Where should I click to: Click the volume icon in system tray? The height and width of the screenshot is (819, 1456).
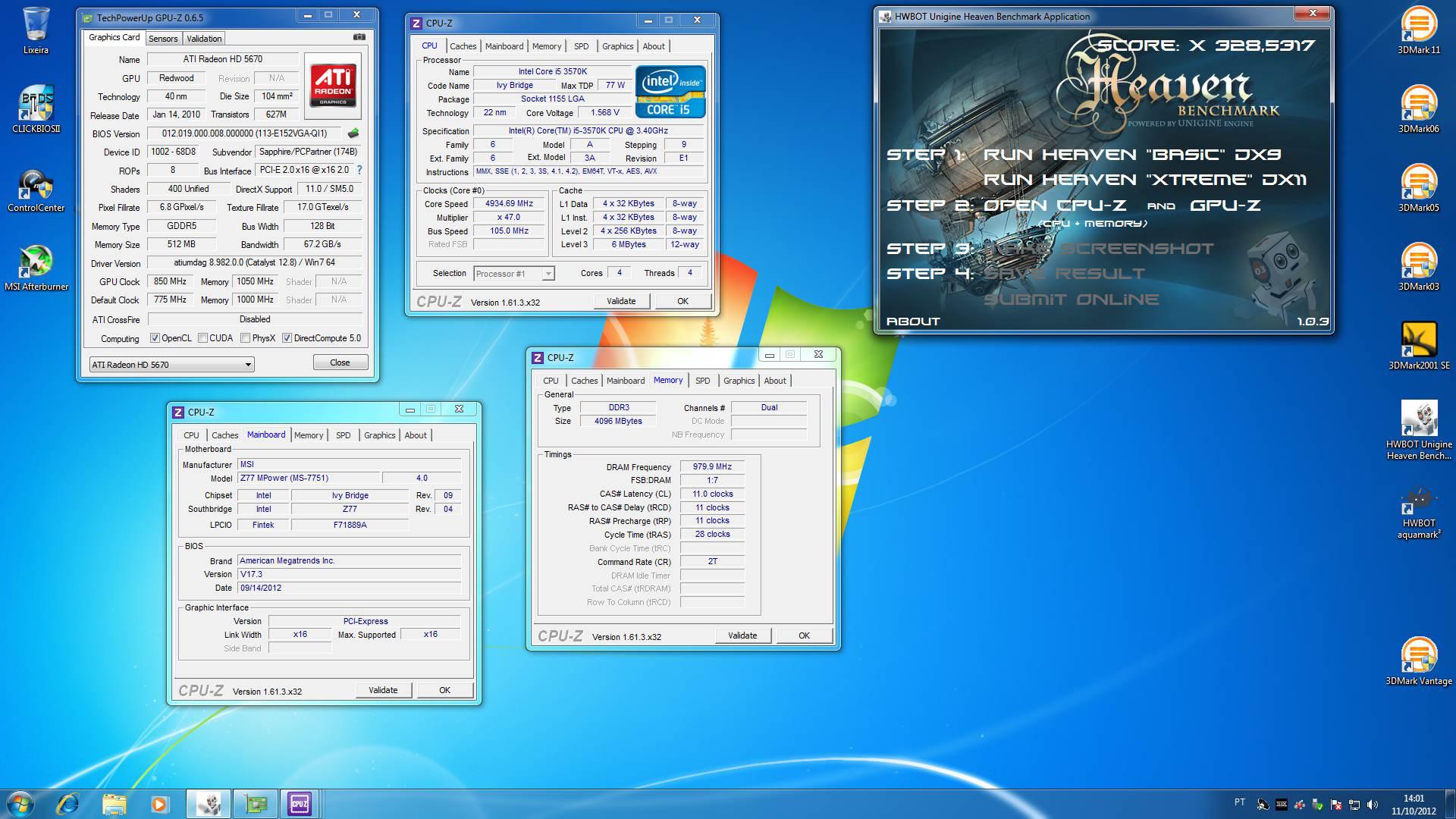point(1373,805)
